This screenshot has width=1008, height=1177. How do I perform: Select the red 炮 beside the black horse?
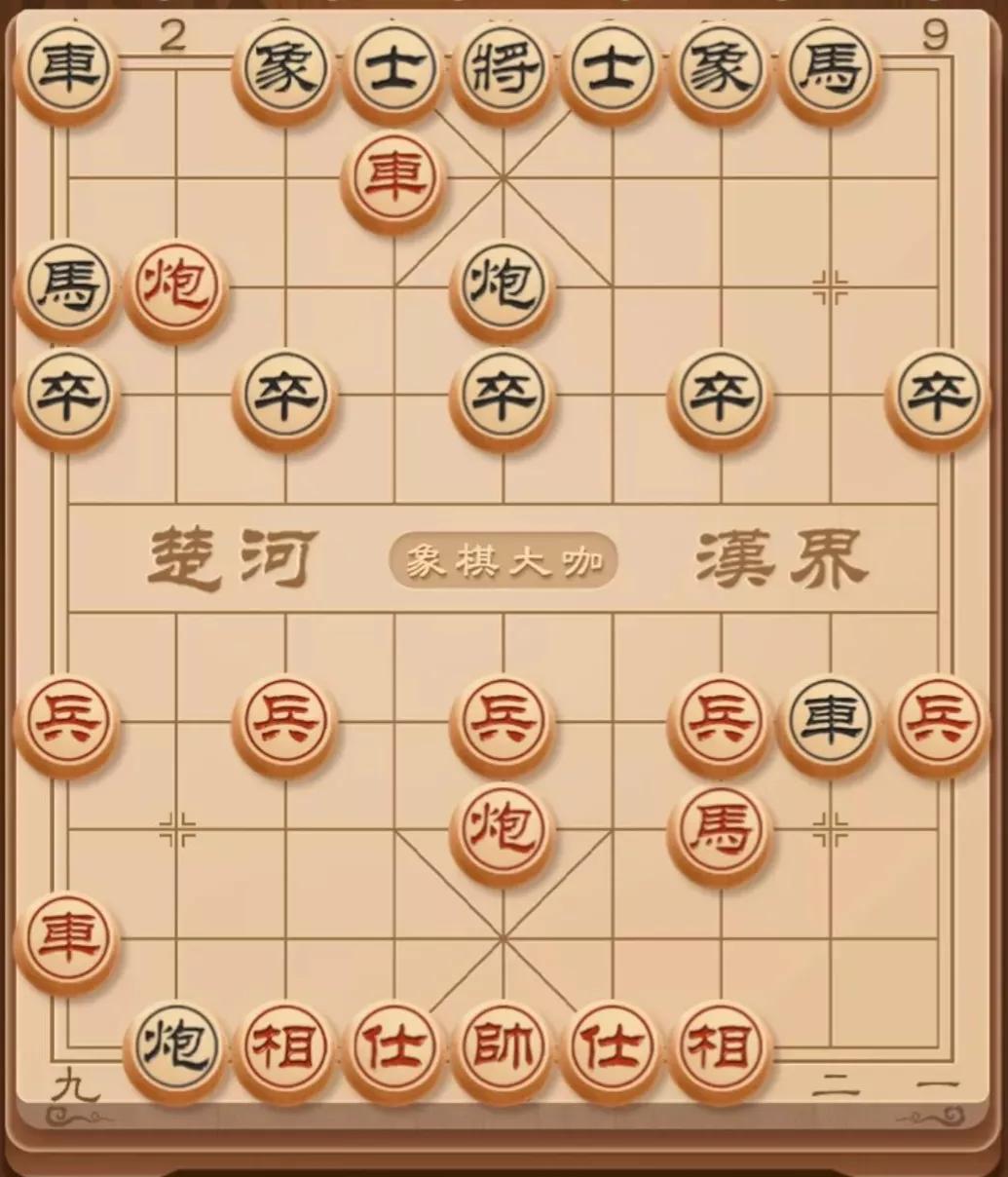(x=176, y=287)
